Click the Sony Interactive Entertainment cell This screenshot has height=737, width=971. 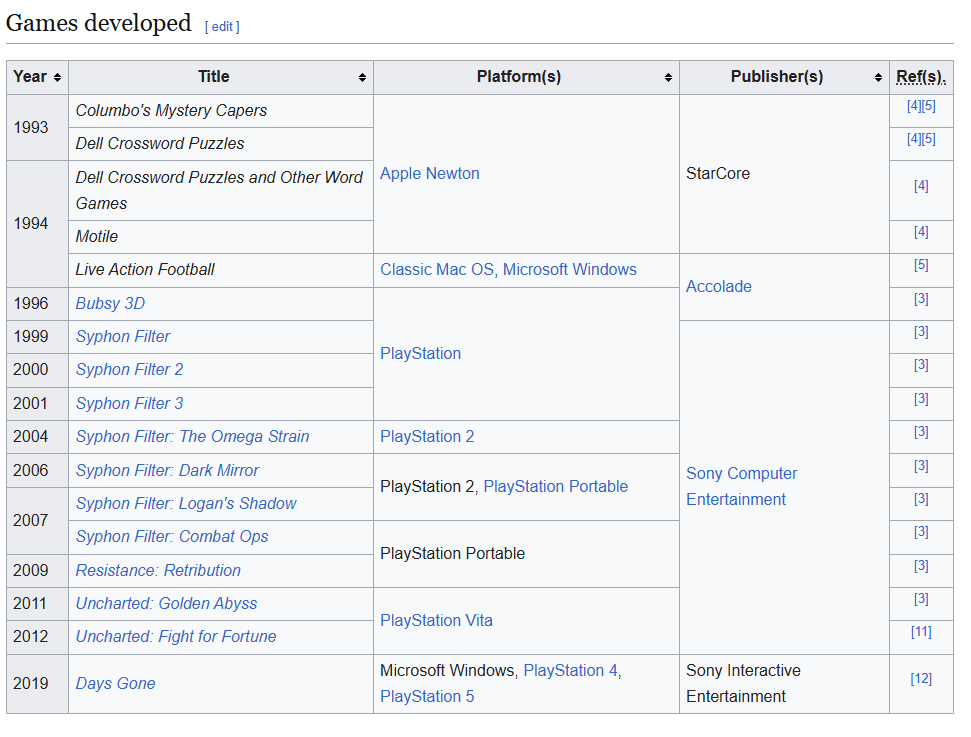(785, 684)
